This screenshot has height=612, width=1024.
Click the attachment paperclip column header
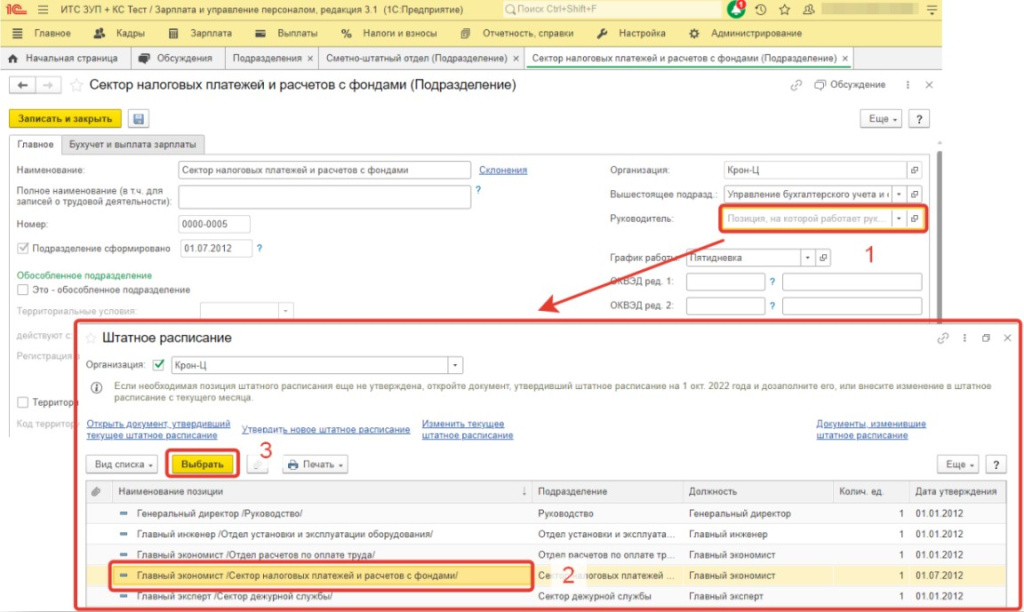97,491
